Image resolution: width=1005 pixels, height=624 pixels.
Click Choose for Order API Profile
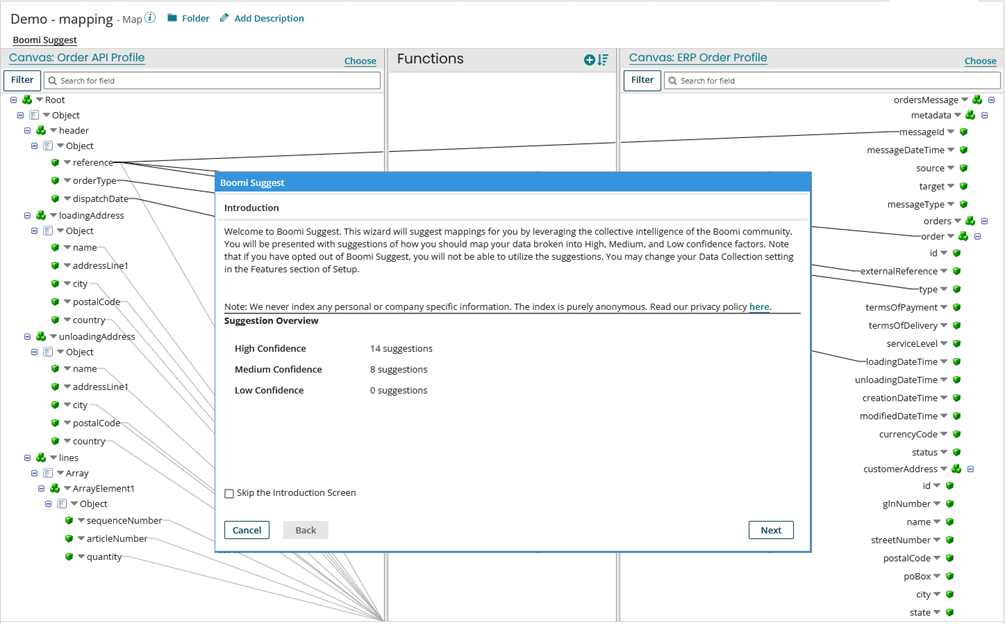[360, 61]
